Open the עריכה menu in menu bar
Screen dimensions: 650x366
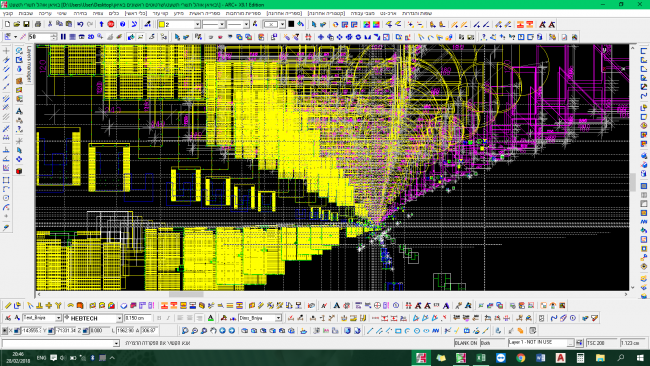(x=45, y=13)
